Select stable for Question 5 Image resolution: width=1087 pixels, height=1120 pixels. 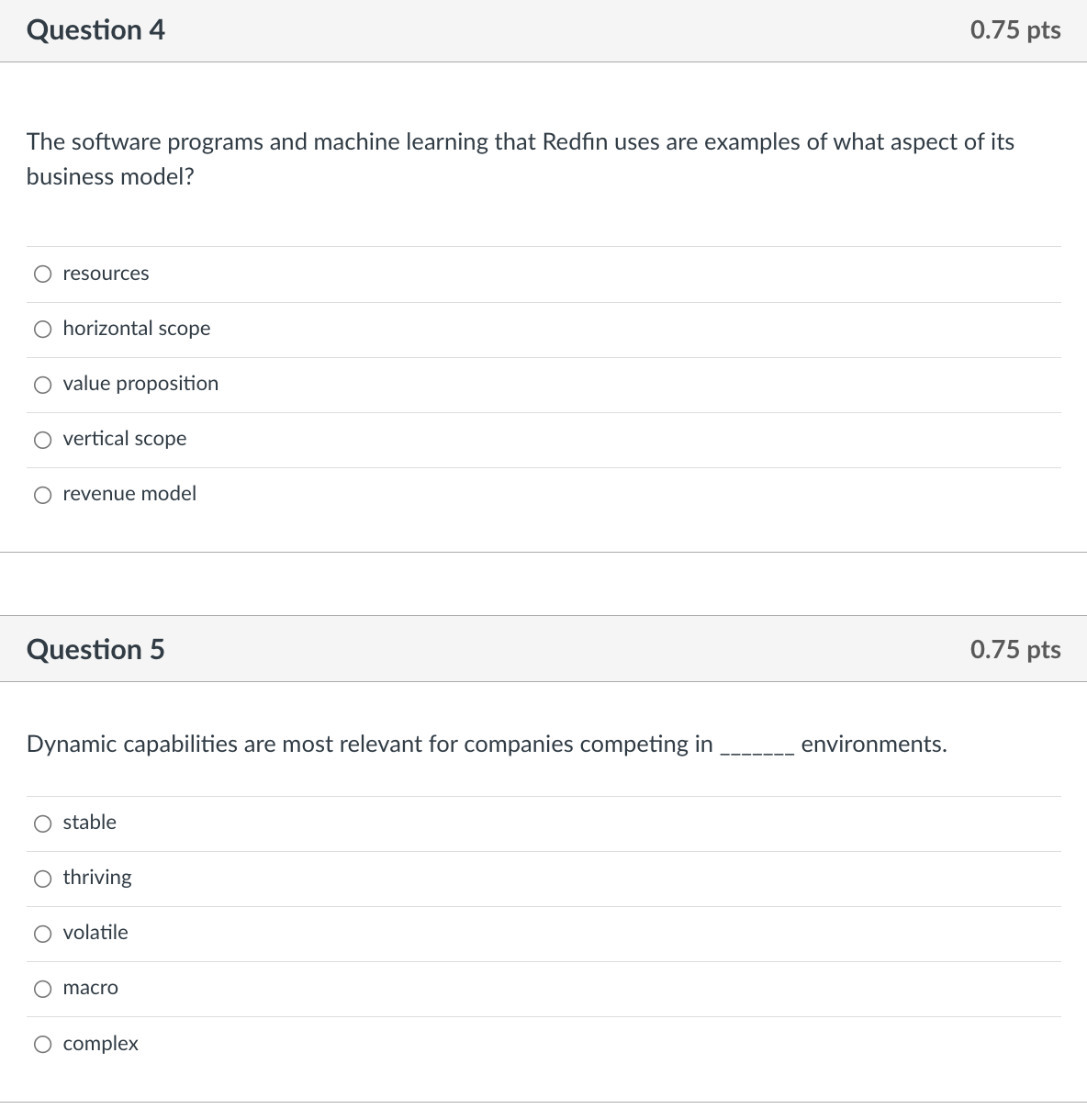click(x=42, y=823)
